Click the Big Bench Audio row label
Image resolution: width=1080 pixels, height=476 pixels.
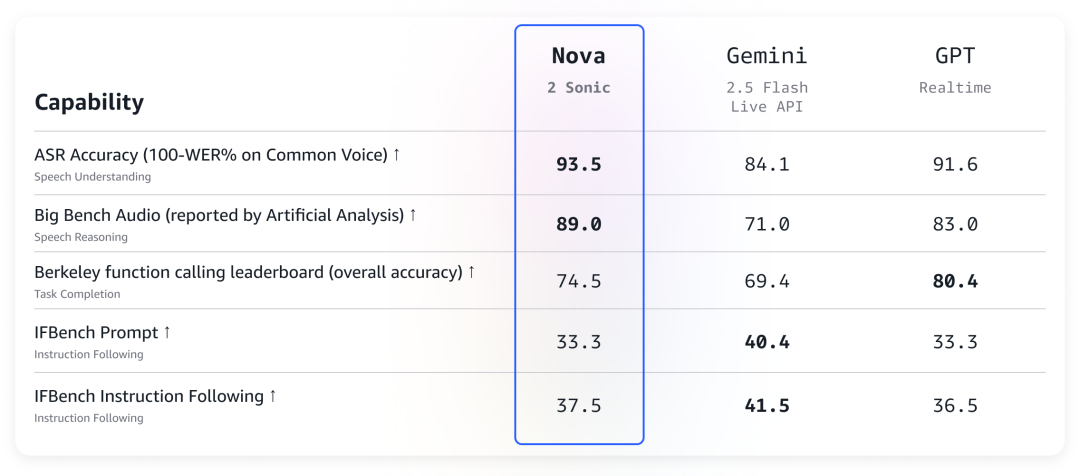click(219, 216)
